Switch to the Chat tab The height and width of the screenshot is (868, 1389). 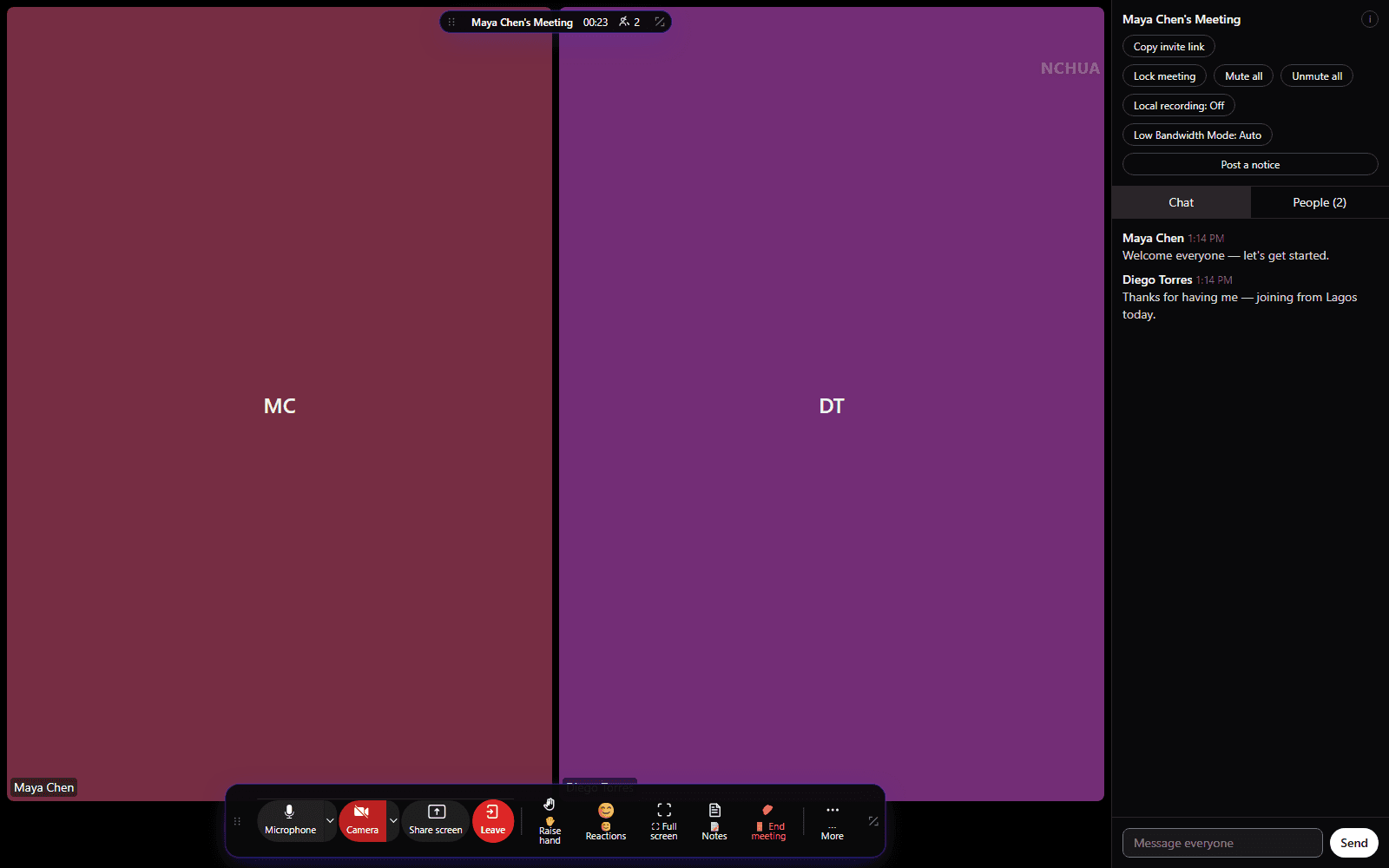tap(1181, 202)
